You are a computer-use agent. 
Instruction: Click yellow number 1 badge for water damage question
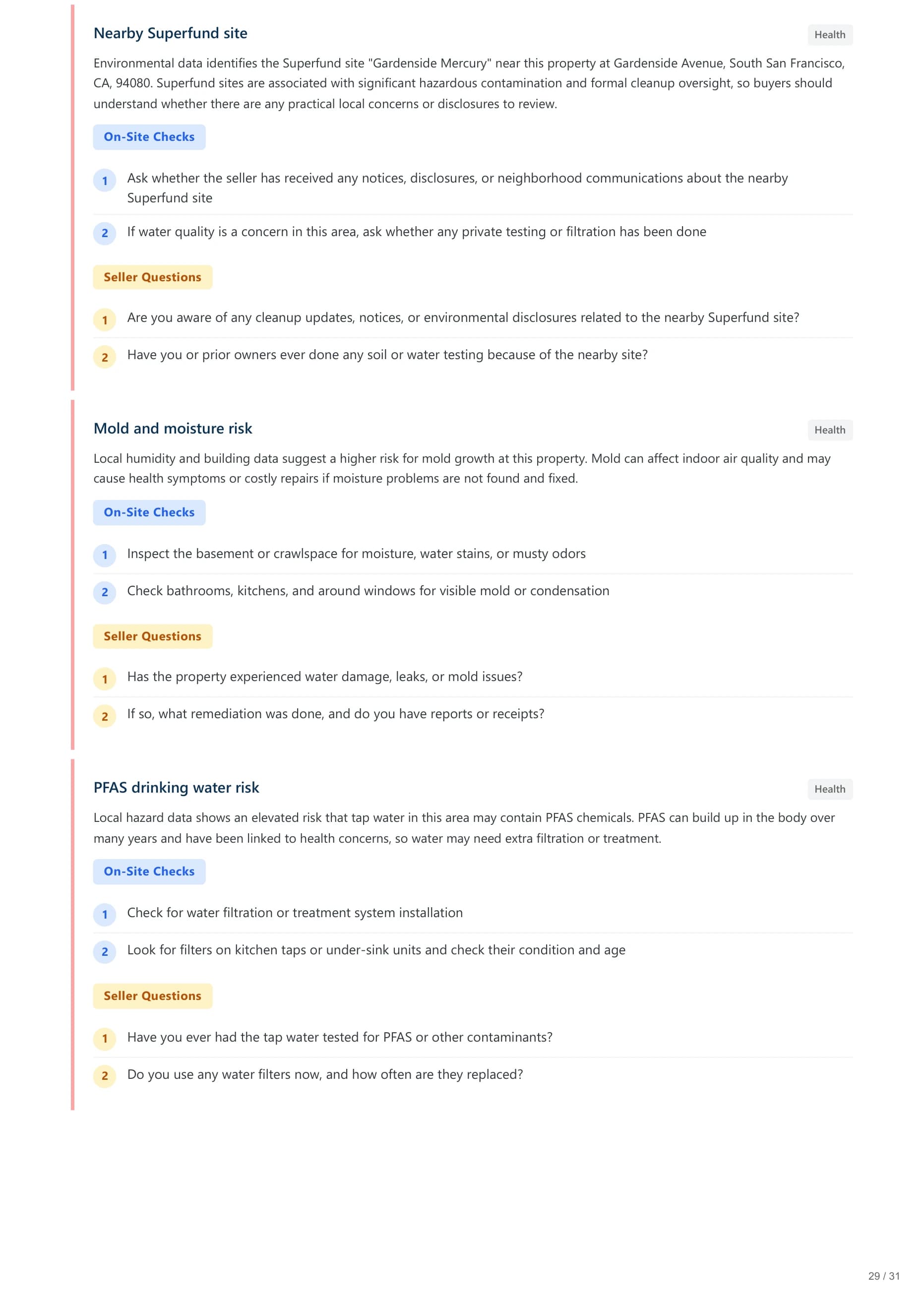[x=105, y=679]
